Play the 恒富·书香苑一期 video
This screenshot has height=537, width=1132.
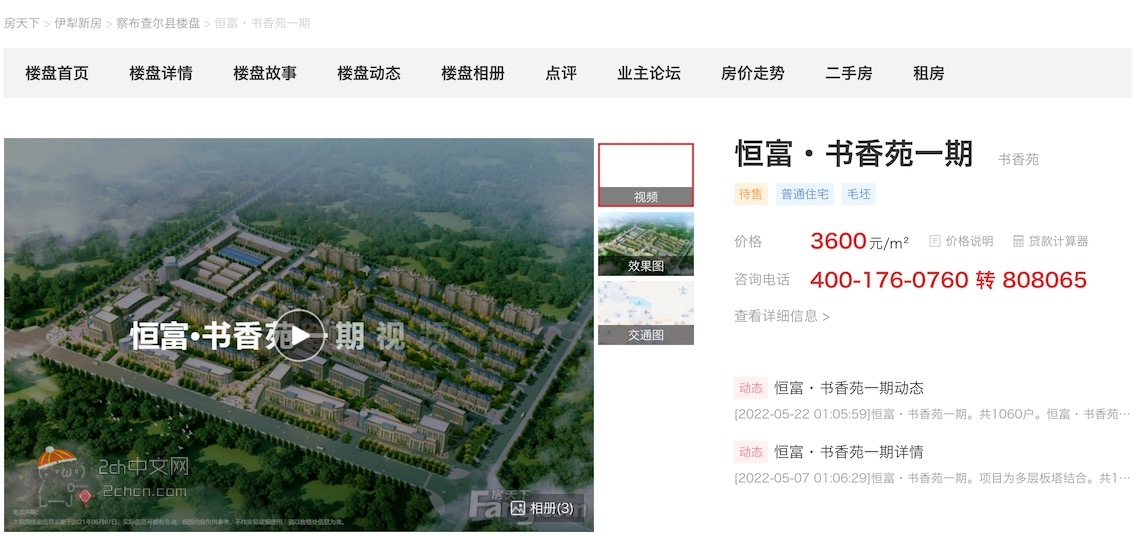(x=300, y=335)
